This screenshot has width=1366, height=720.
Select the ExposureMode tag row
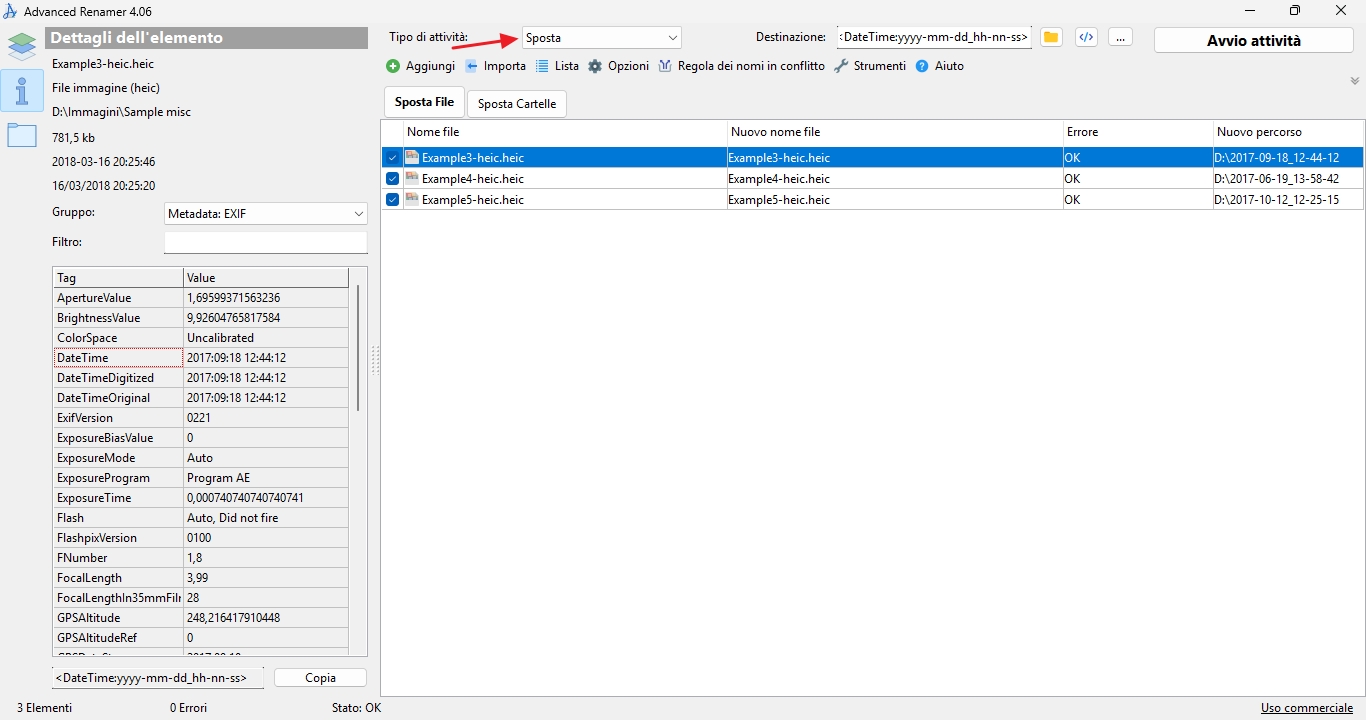tap(201, 458)
